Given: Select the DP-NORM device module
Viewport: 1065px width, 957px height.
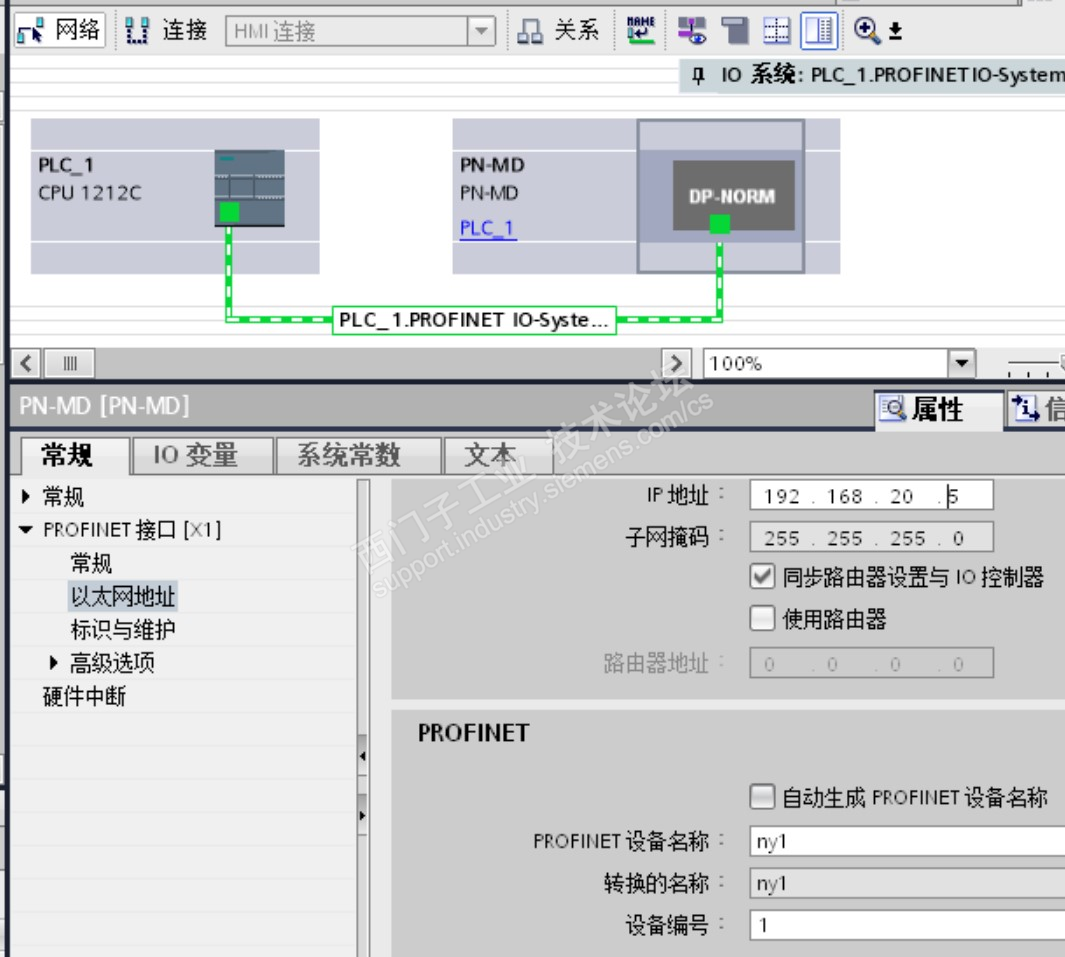Looking at the screenshot, I should coord(734,196).
